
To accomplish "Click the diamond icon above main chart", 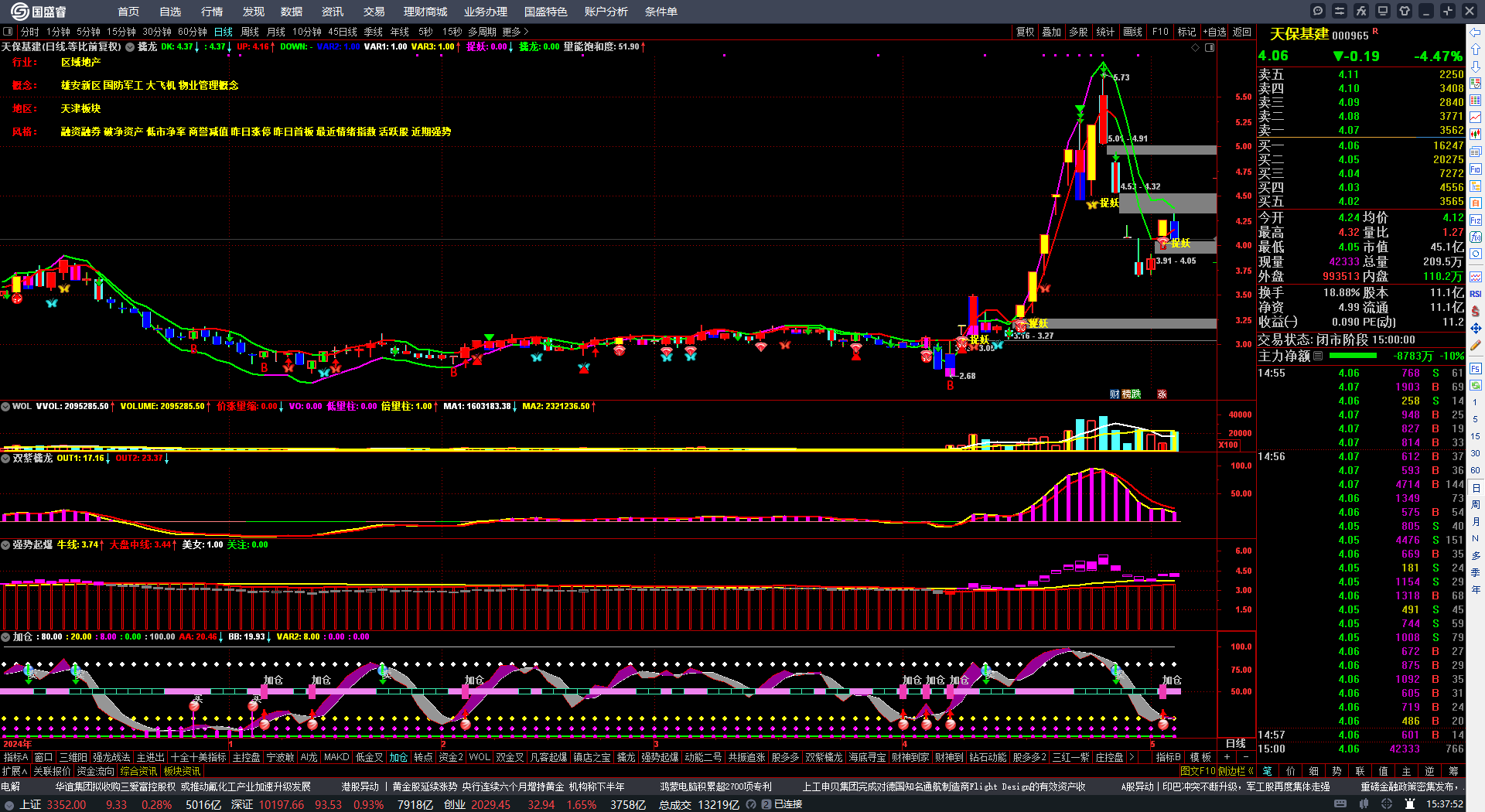I will point(1195,47).
